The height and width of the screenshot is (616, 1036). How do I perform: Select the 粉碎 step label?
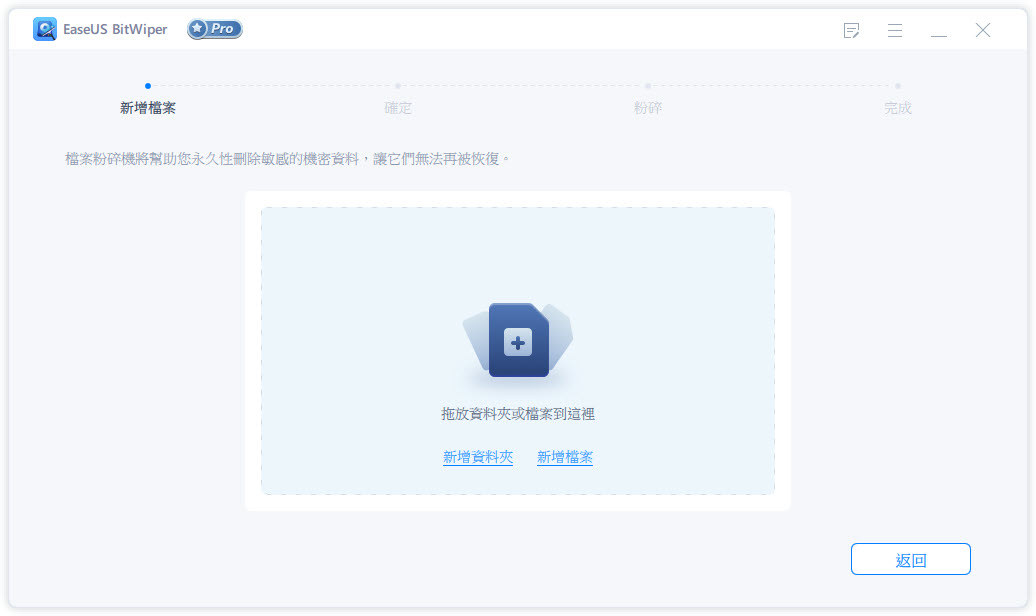pyautogui.click(x=648, y=108)
